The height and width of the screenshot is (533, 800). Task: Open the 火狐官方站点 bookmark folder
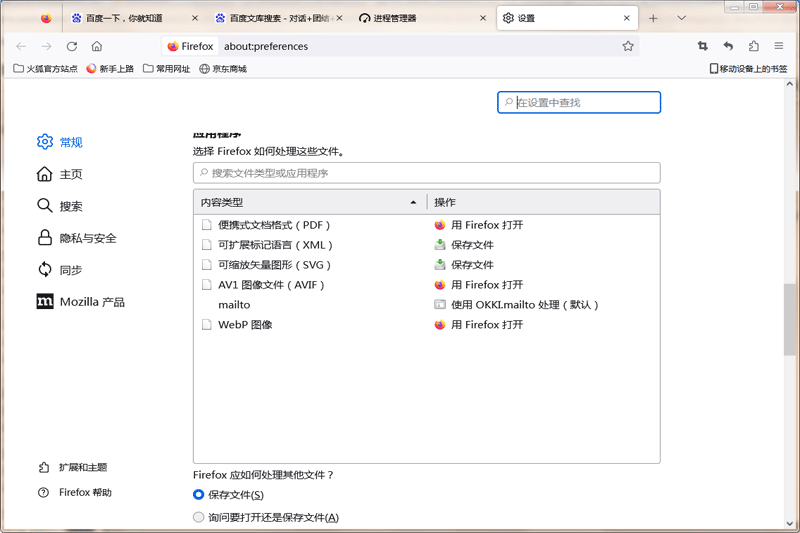pos(45,69)
